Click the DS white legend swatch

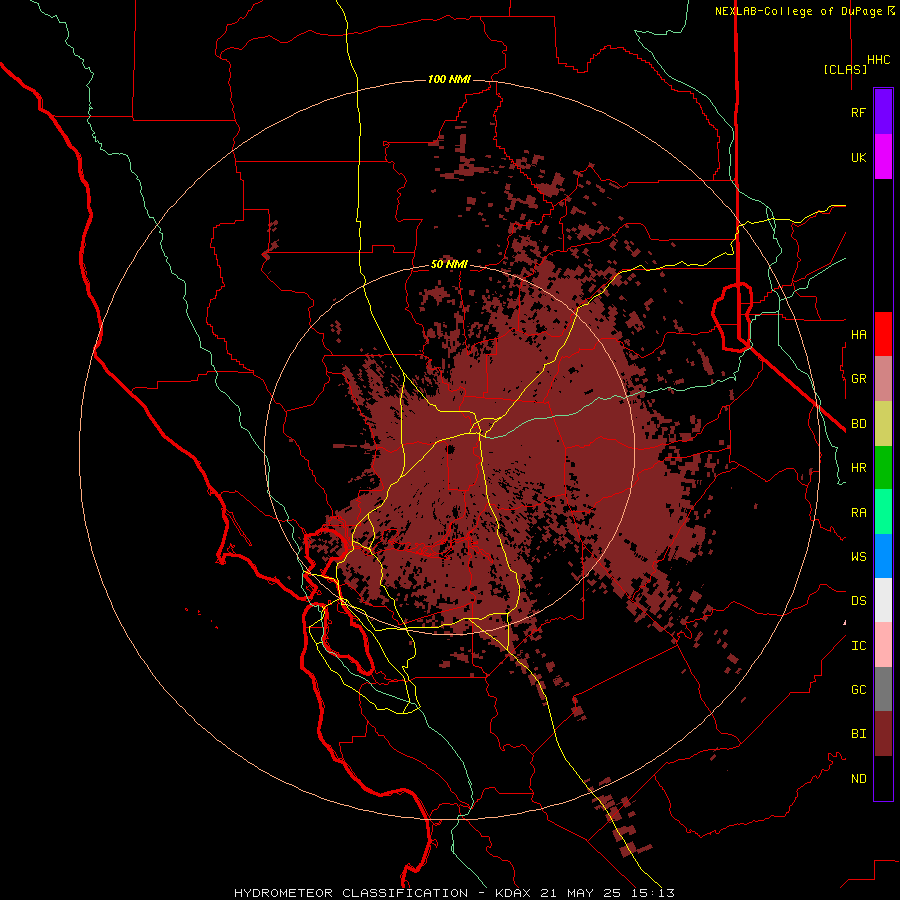tap(883, 600)
